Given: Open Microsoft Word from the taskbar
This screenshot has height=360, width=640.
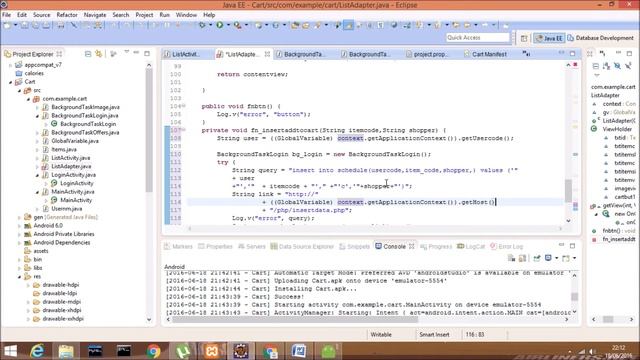Looking at the screenshot, I should click(x=299, y=351).
